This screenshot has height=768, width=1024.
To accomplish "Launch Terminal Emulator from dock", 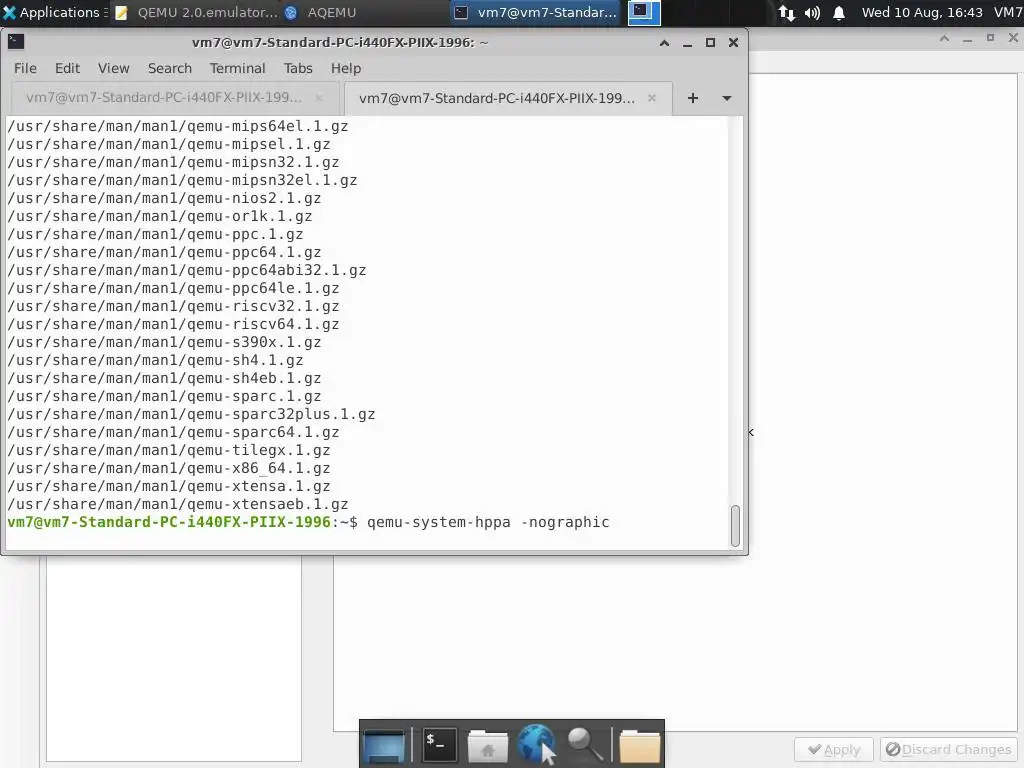I will pos(439,745).
